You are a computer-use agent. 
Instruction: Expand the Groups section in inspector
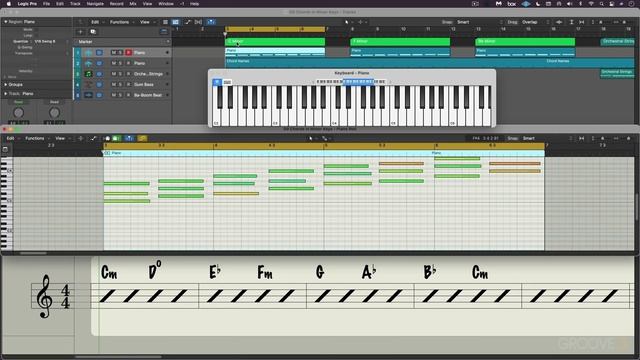(6, 84)
